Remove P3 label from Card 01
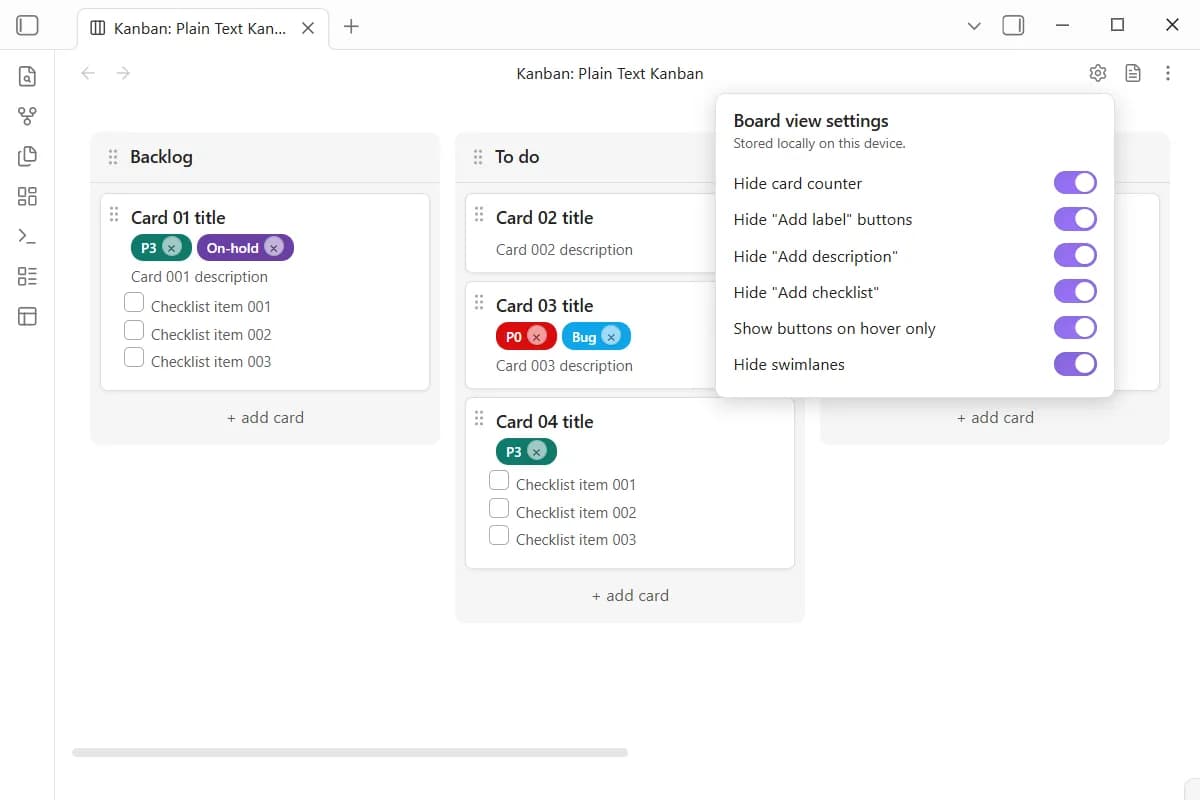 (x=172, y=248)
